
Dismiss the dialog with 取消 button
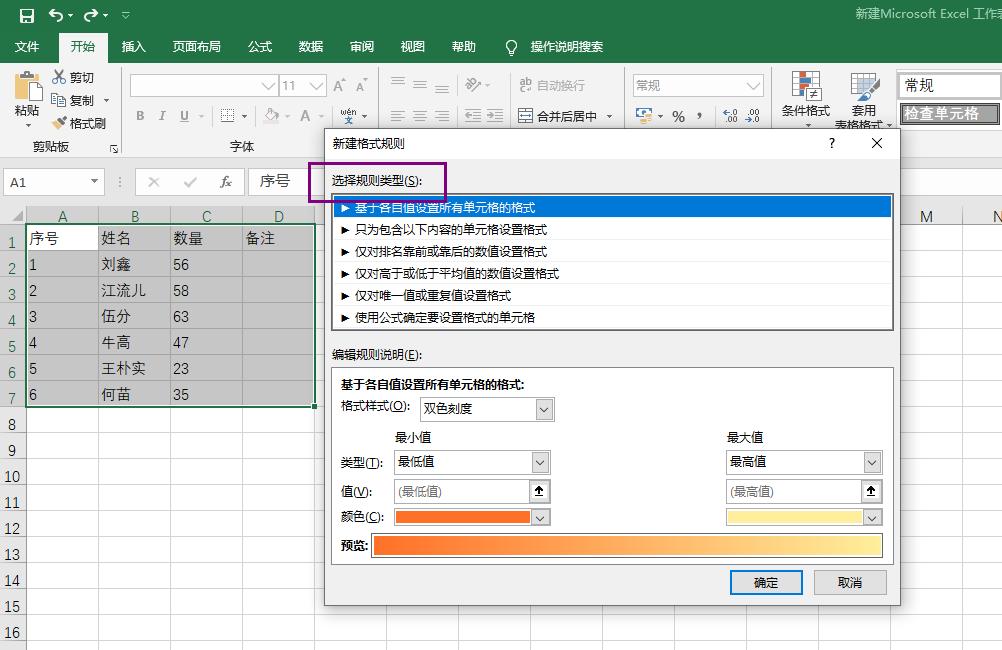[x=849, y=582]
